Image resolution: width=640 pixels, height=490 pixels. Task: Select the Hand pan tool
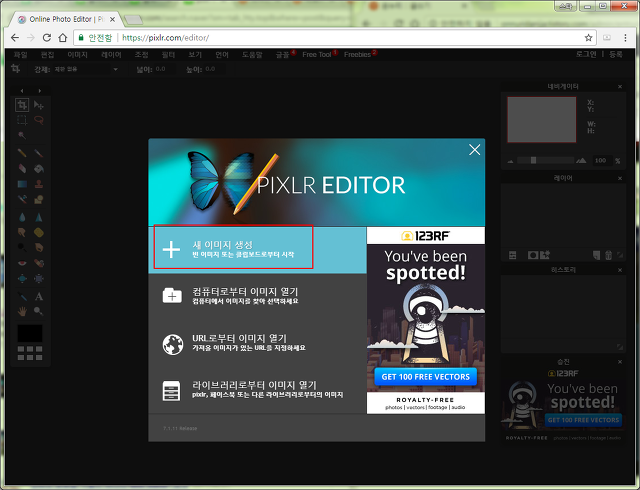click(x=22, y=311)
